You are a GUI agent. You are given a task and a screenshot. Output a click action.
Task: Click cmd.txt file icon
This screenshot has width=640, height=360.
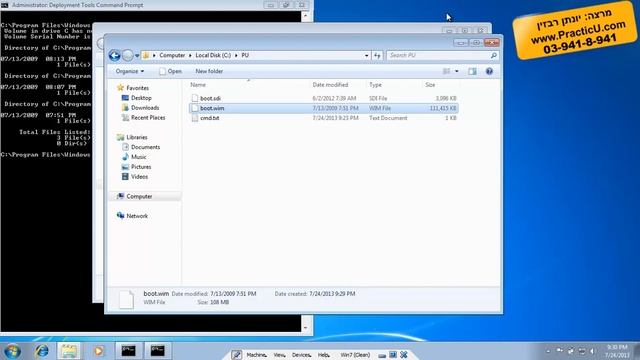tap(195, 118)
